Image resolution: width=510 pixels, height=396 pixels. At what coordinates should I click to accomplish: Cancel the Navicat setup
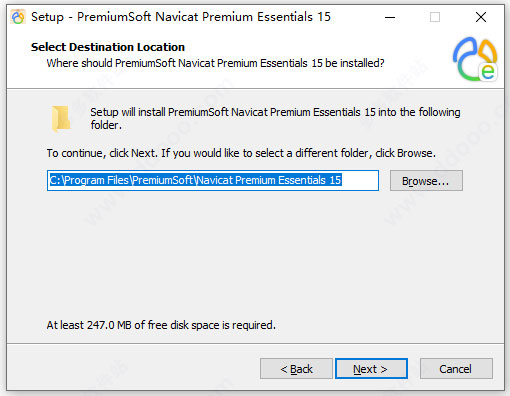pos(456,369)
